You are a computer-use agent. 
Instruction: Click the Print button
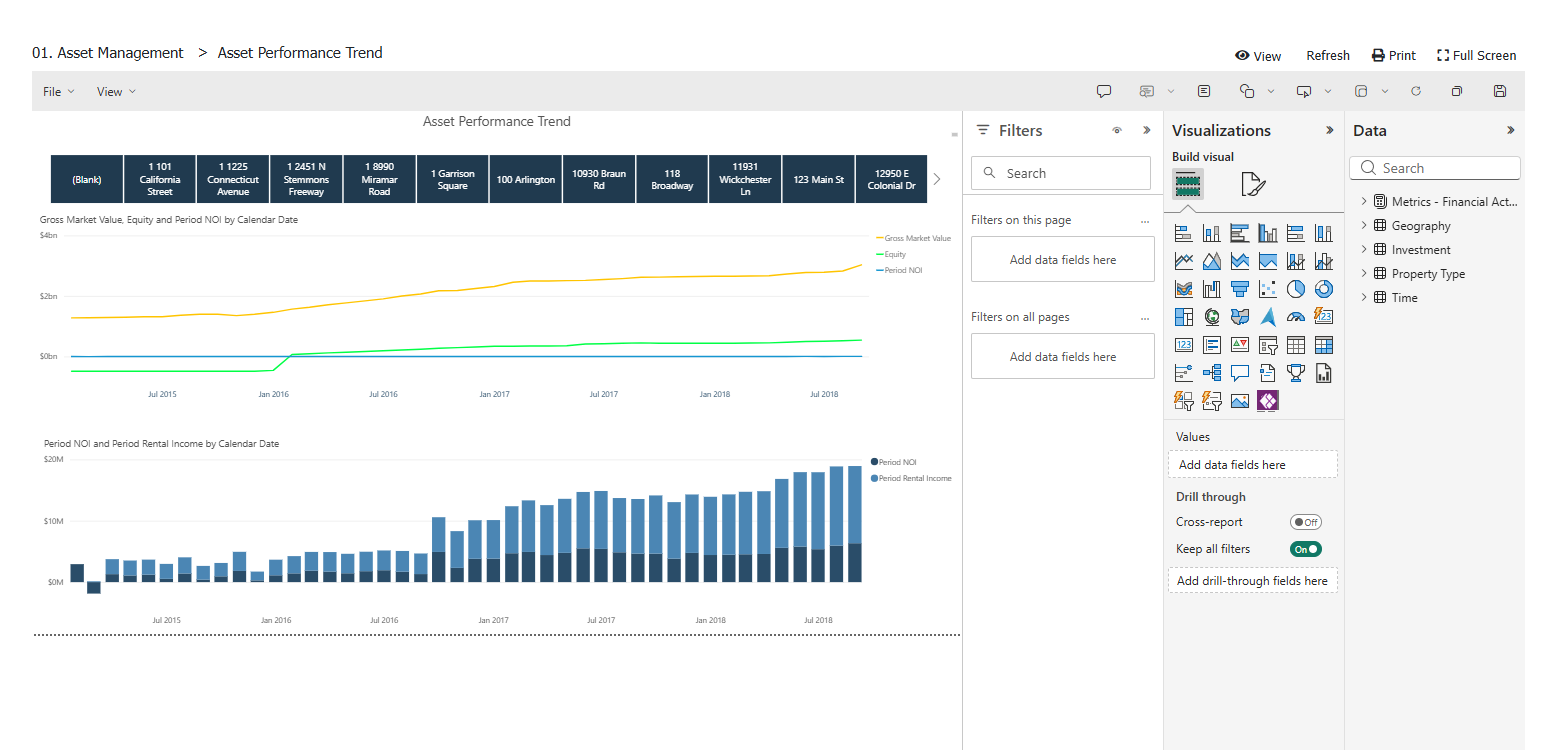point(1393,56)
